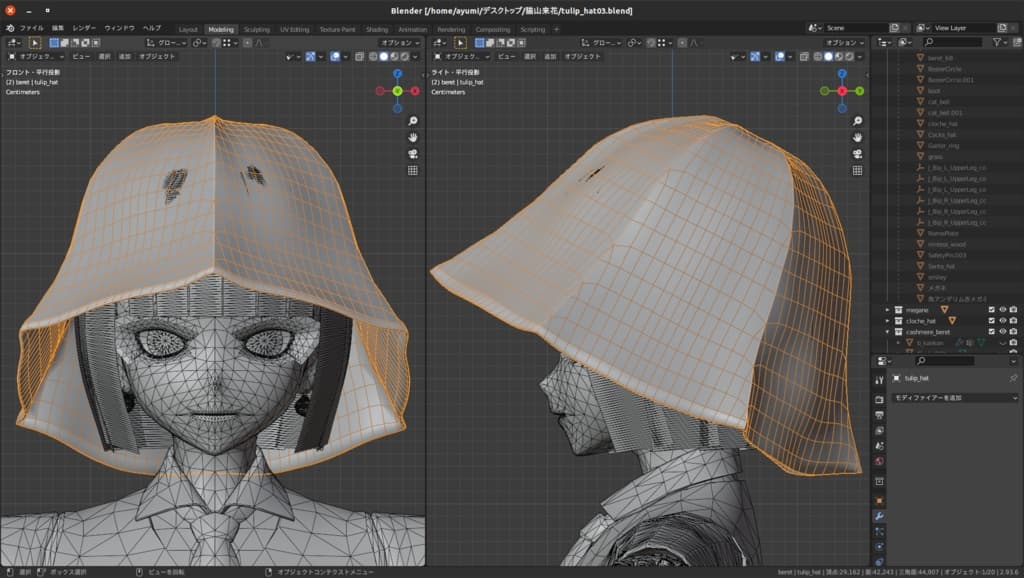Screen dimensions: 1024x578
Task: Switch to the Sculpting workspace tab
Action: [257, 29]
